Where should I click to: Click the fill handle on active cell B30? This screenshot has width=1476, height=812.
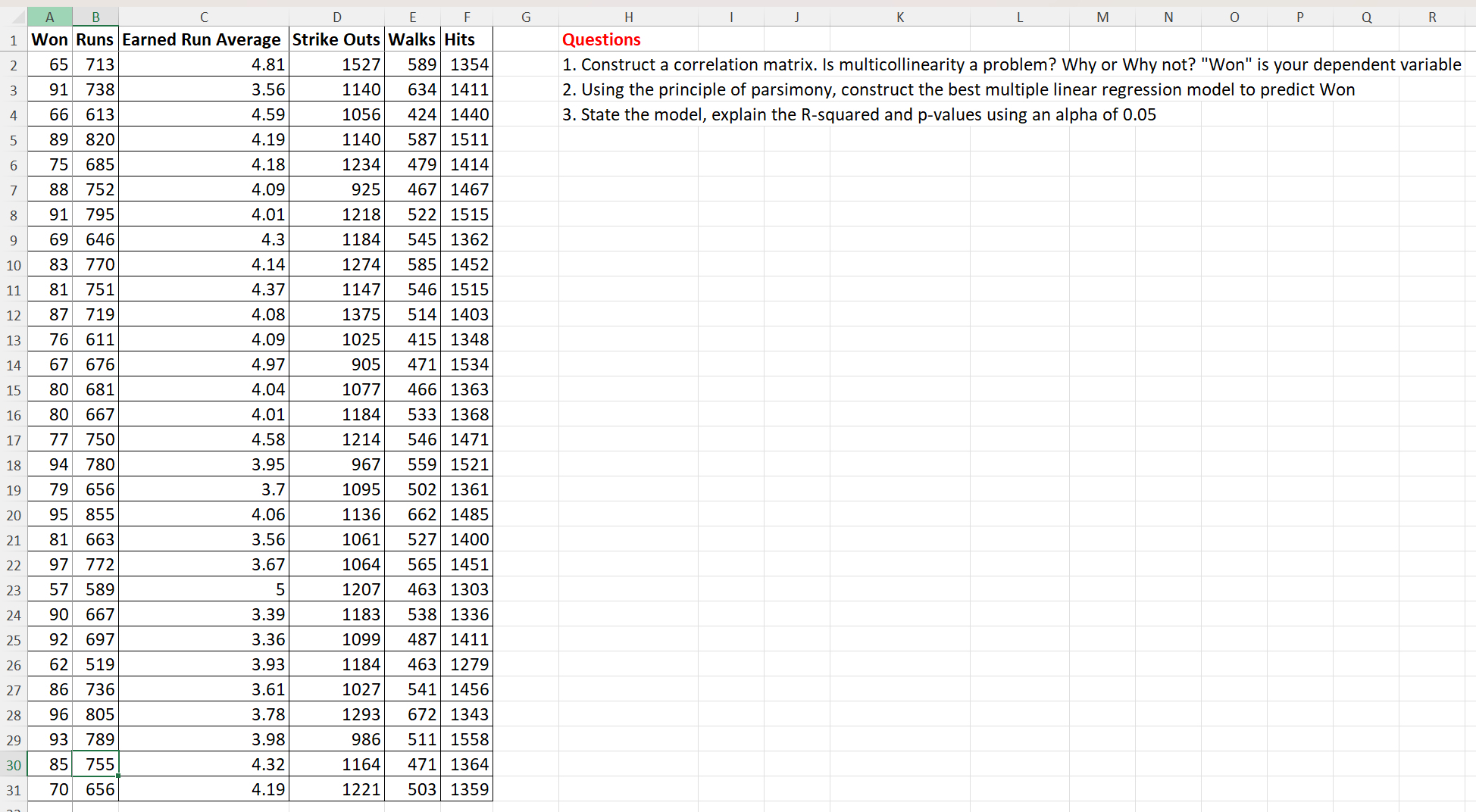[117, 775]
